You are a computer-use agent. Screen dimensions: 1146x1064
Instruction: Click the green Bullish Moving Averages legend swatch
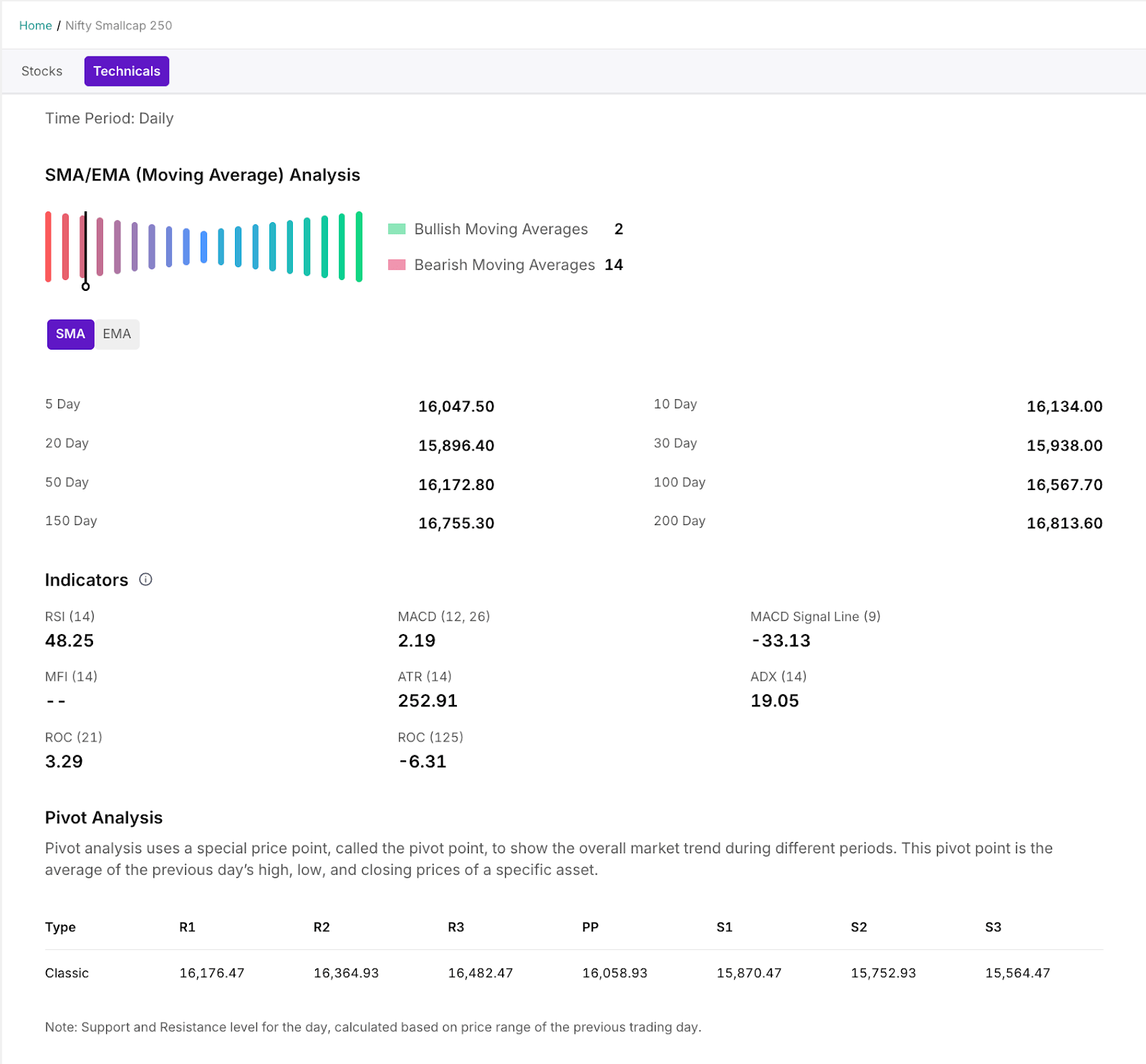pyautogui.click(x=397, y=229)
